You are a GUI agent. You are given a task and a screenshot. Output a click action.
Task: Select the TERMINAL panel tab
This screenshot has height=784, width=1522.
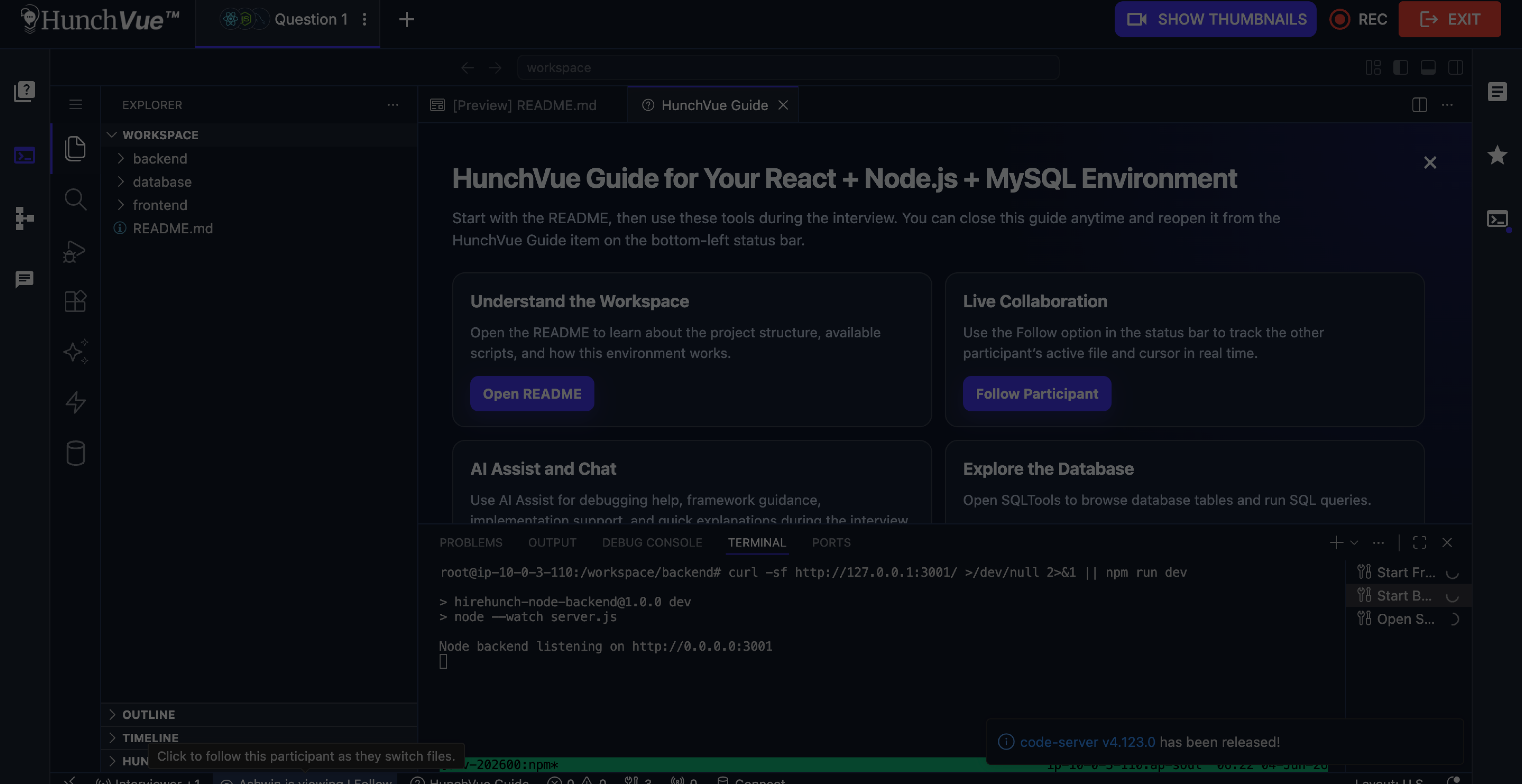coord(756,543)
